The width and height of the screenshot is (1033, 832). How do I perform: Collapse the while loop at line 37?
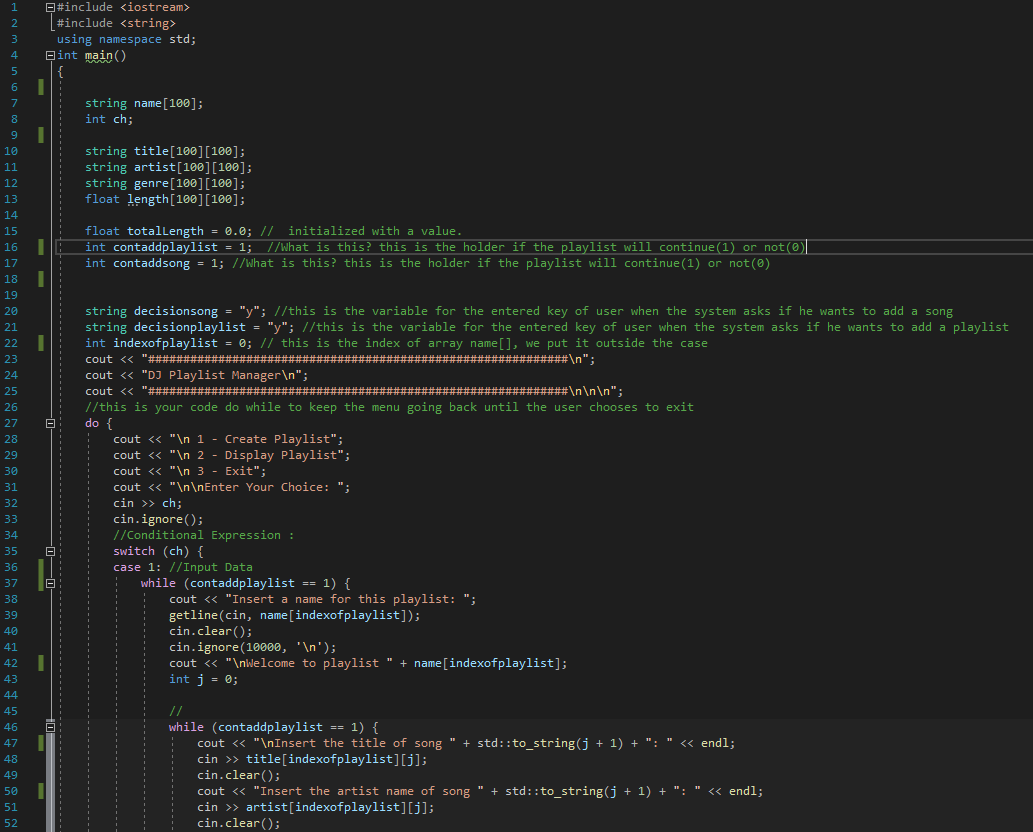coord(50,584)
